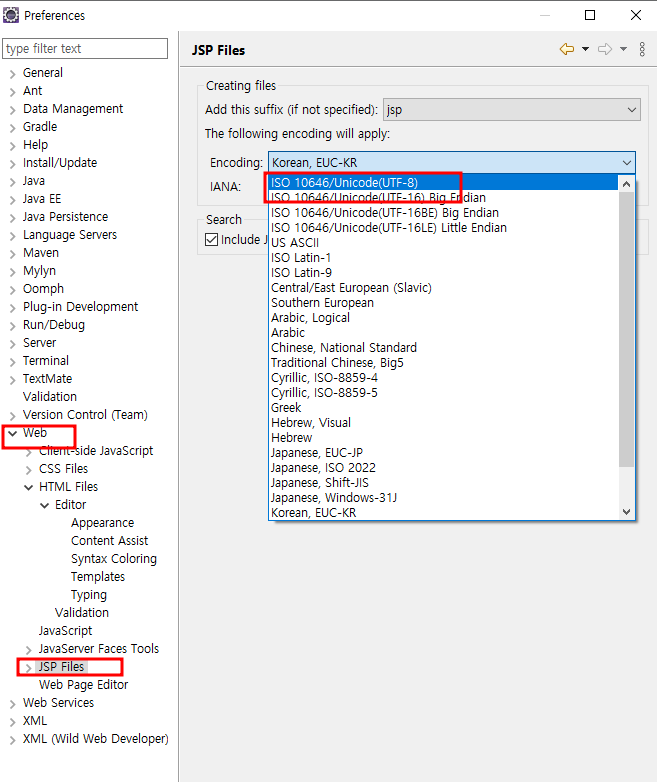Viewport: 657px width, 782px height.
Task: Collapse the Web tree node
Action: (x=12, y=433)
